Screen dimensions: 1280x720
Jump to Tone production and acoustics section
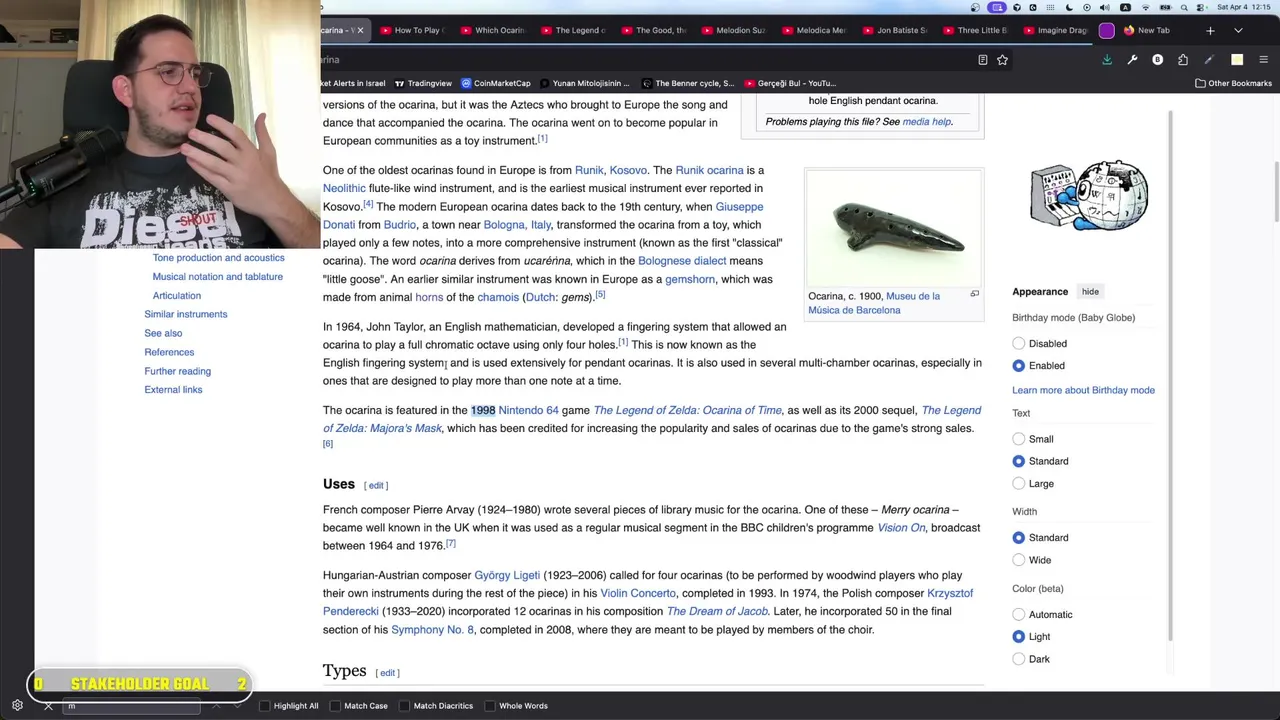pos(218,258)
